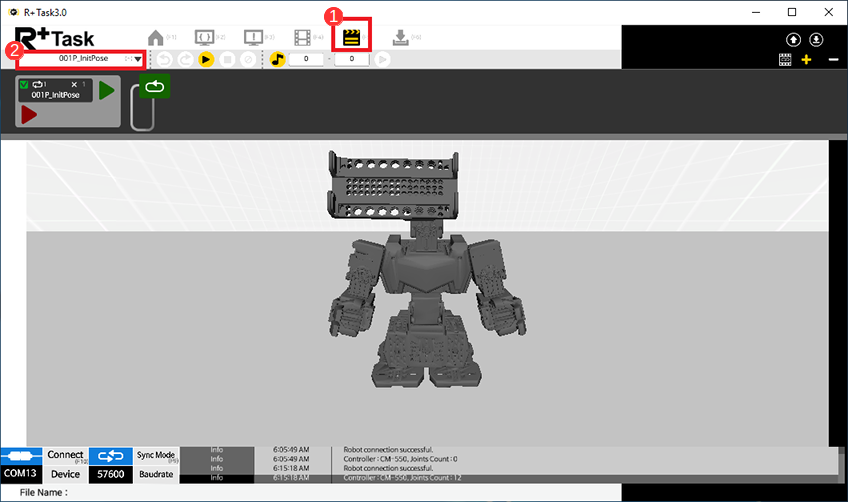Select the yellow clapperboard motion group tab
This screenshot has height=502, width=848.
click(x=351, y=37)
